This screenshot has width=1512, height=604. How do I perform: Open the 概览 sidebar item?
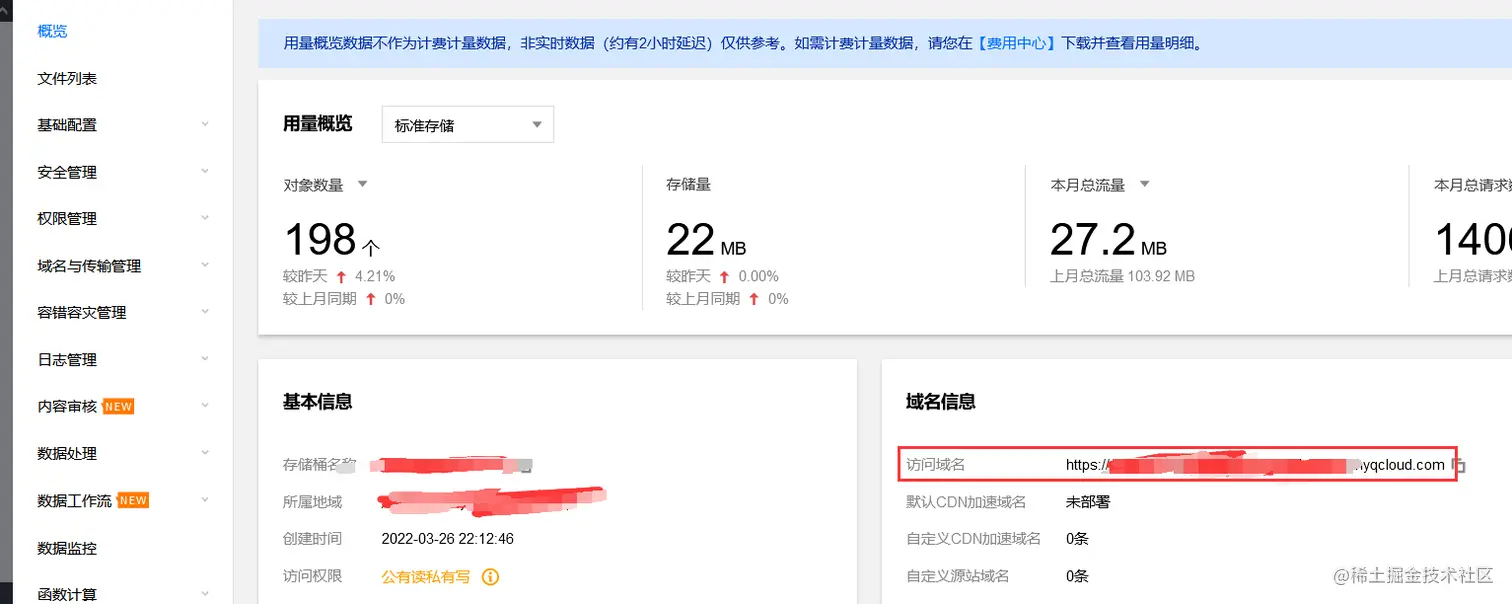click(x=52, y=31)
